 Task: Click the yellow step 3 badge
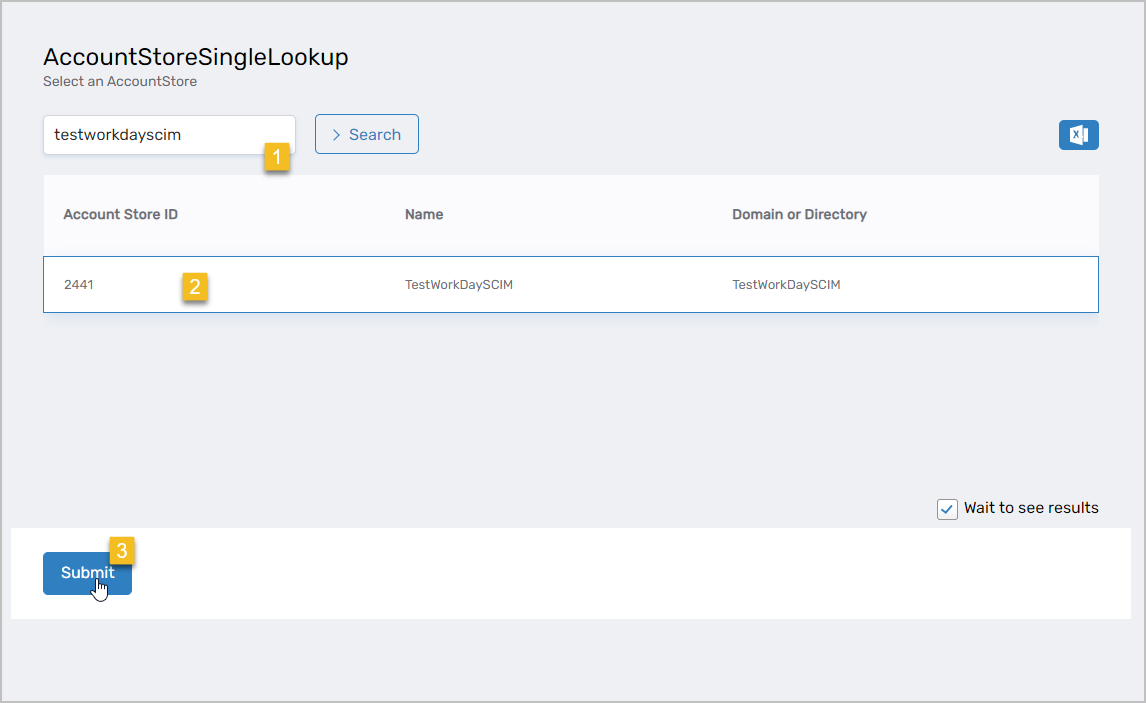tap(121, 550)
